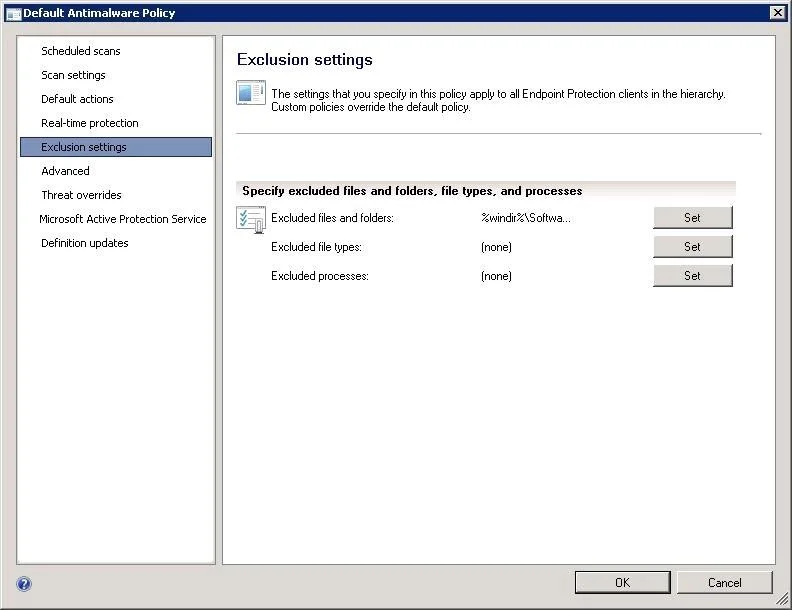Select Scan settings in sidebar
Viewport: 792px width, 610px height.
[x=73, y=75]
